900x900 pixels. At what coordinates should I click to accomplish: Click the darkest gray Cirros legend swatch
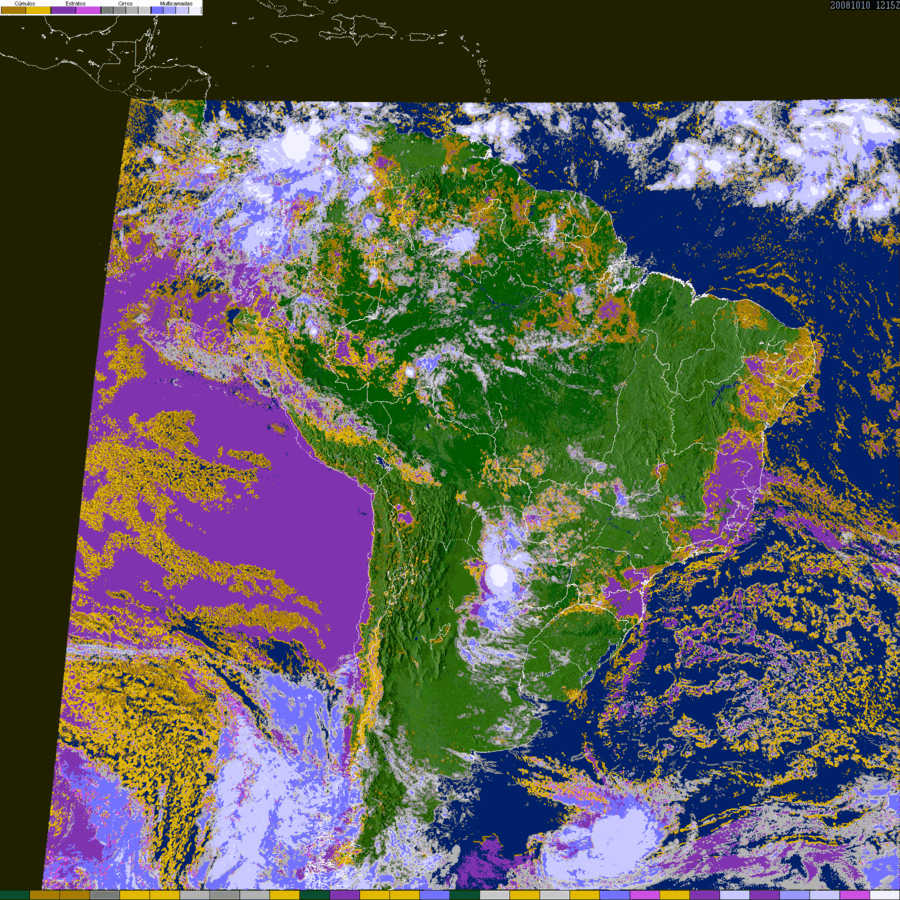[107, 10]
